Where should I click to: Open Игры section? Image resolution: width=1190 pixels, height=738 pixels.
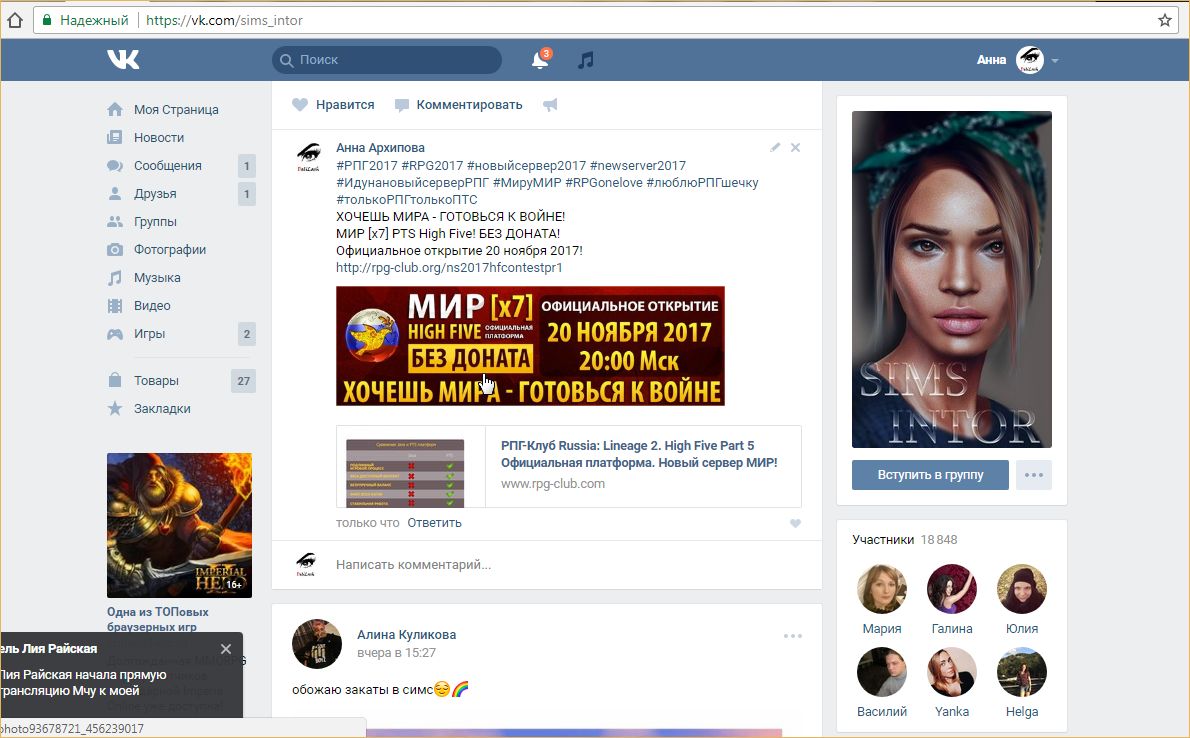tap(149, 334)
